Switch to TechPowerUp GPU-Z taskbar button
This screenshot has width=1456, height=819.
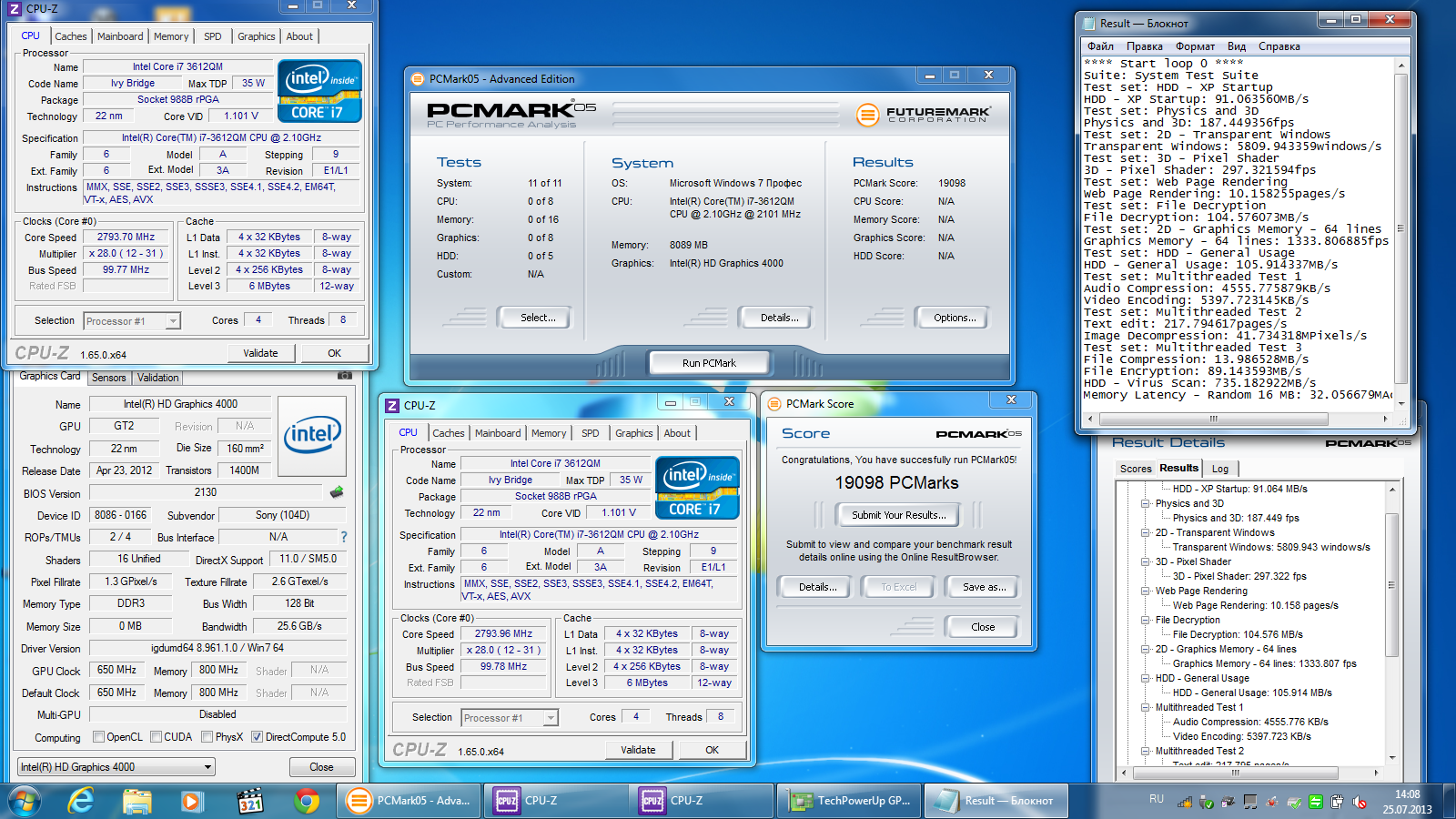click(850, 801)
